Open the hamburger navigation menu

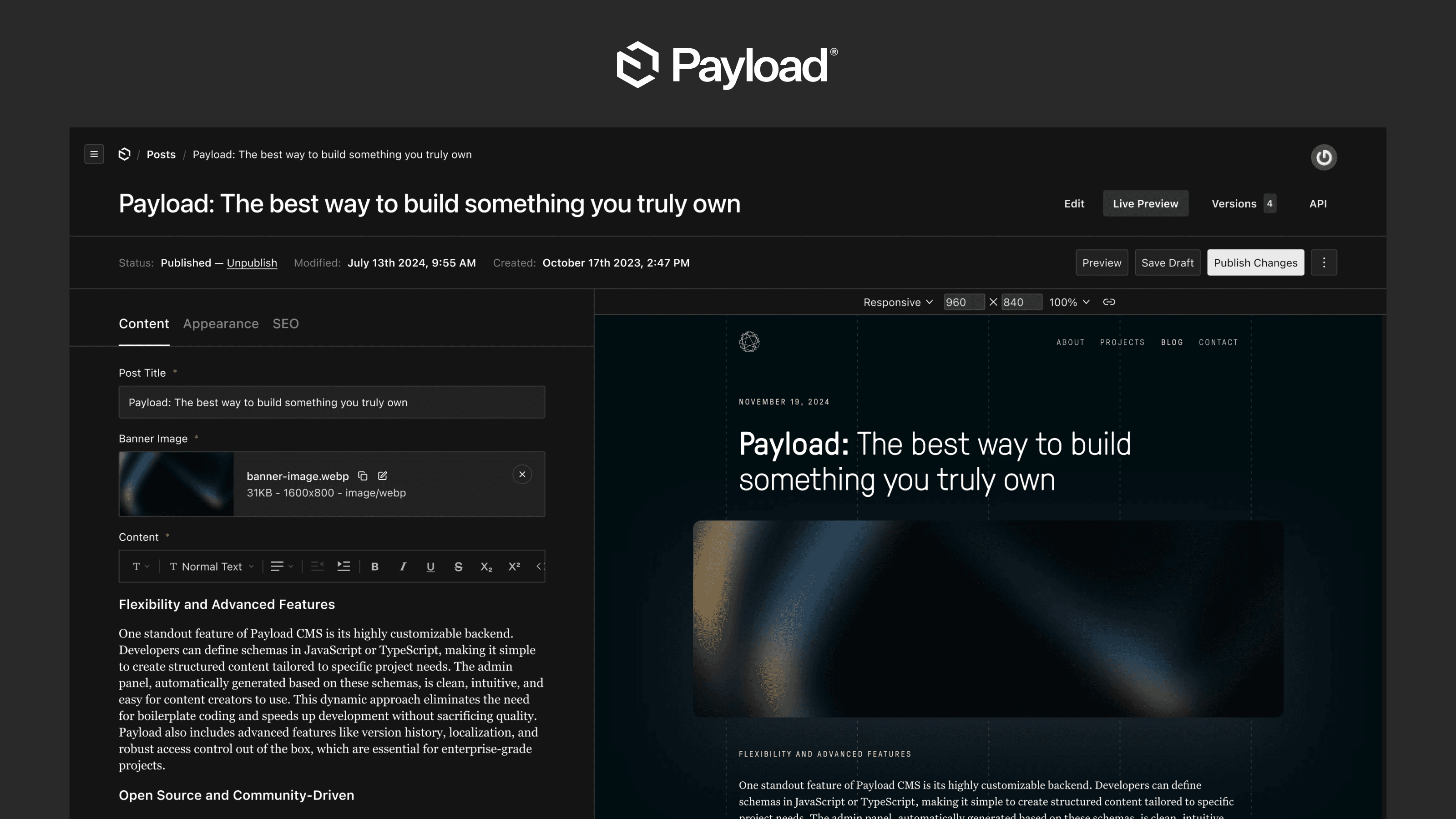click(94, 154)
